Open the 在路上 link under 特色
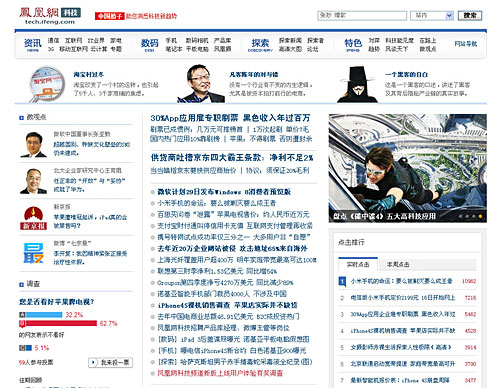The height and width of the screenshot is (388, 500). (428, 41)
